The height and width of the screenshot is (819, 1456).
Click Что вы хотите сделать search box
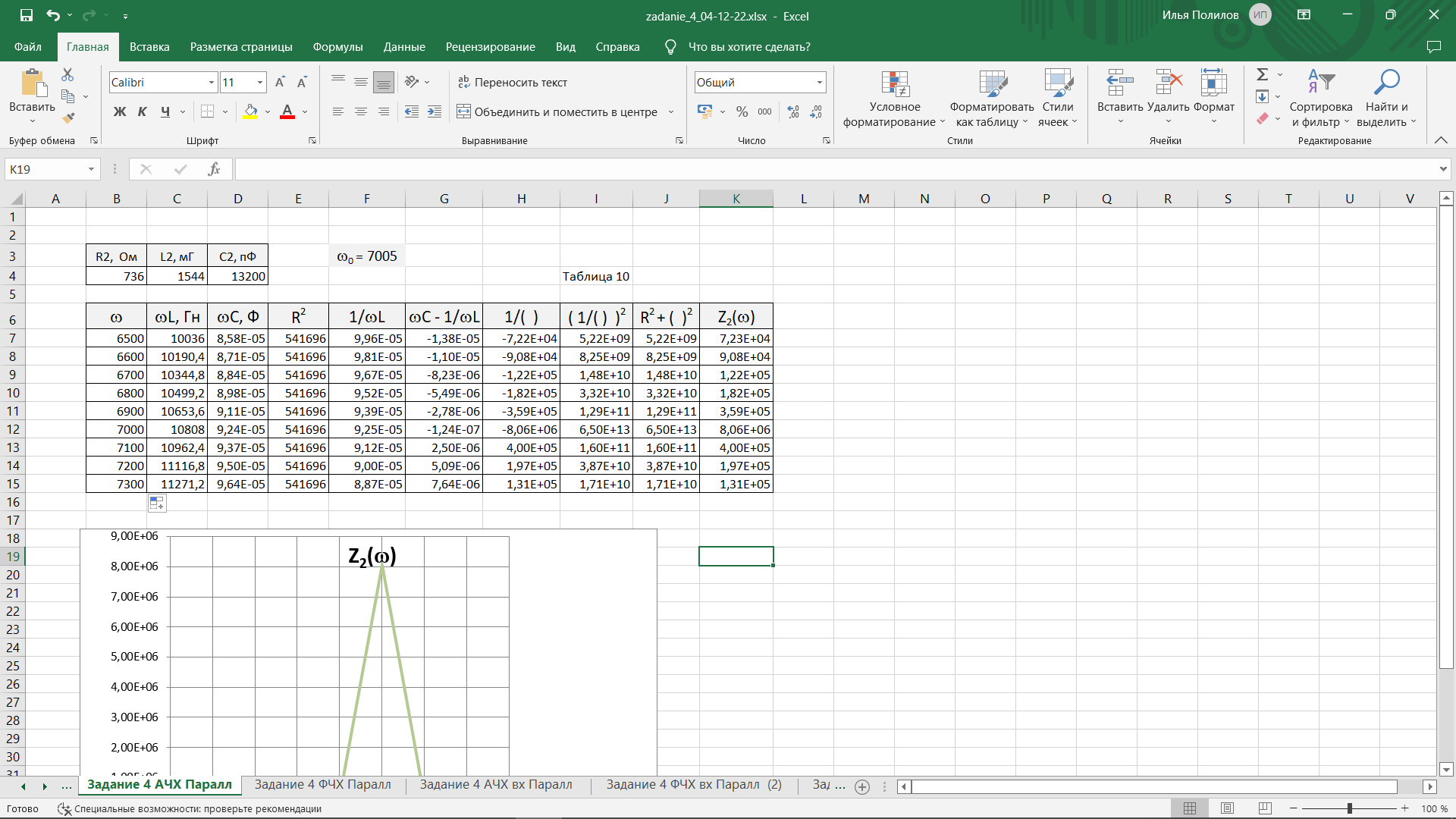pos(748,47)
